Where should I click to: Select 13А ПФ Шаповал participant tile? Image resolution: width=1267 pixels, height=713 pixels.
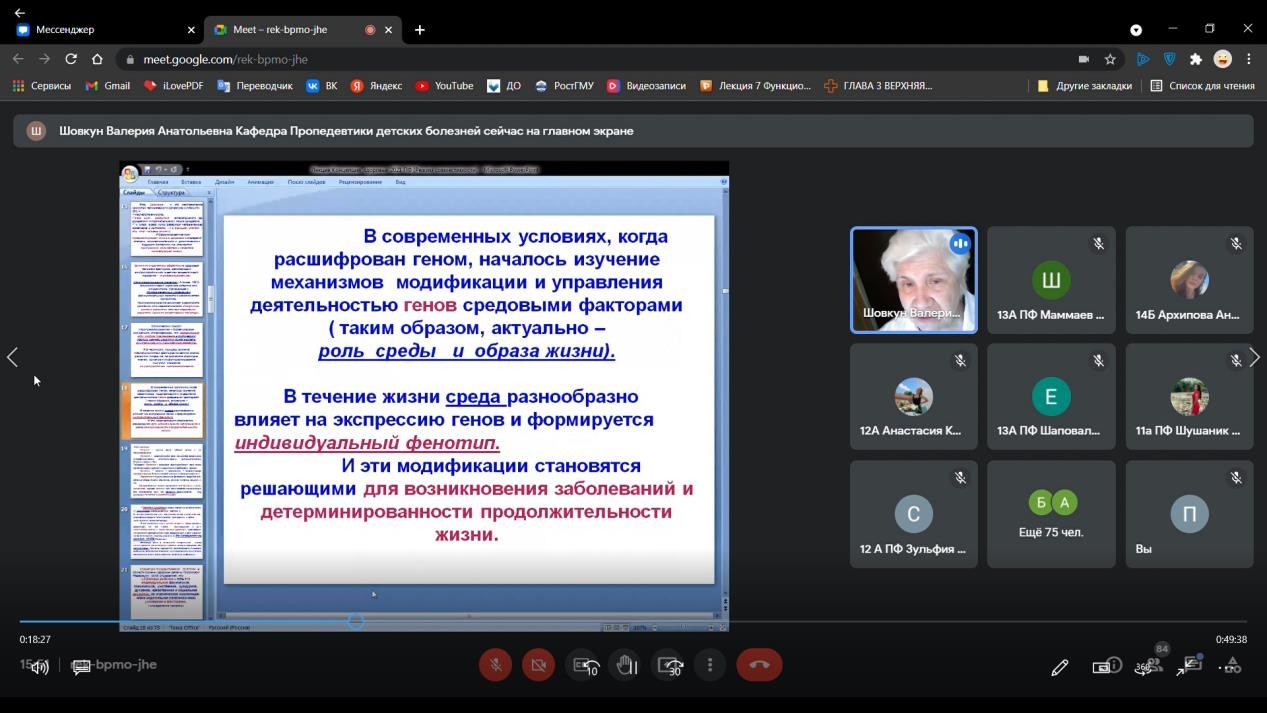[x=1051, y=397]
